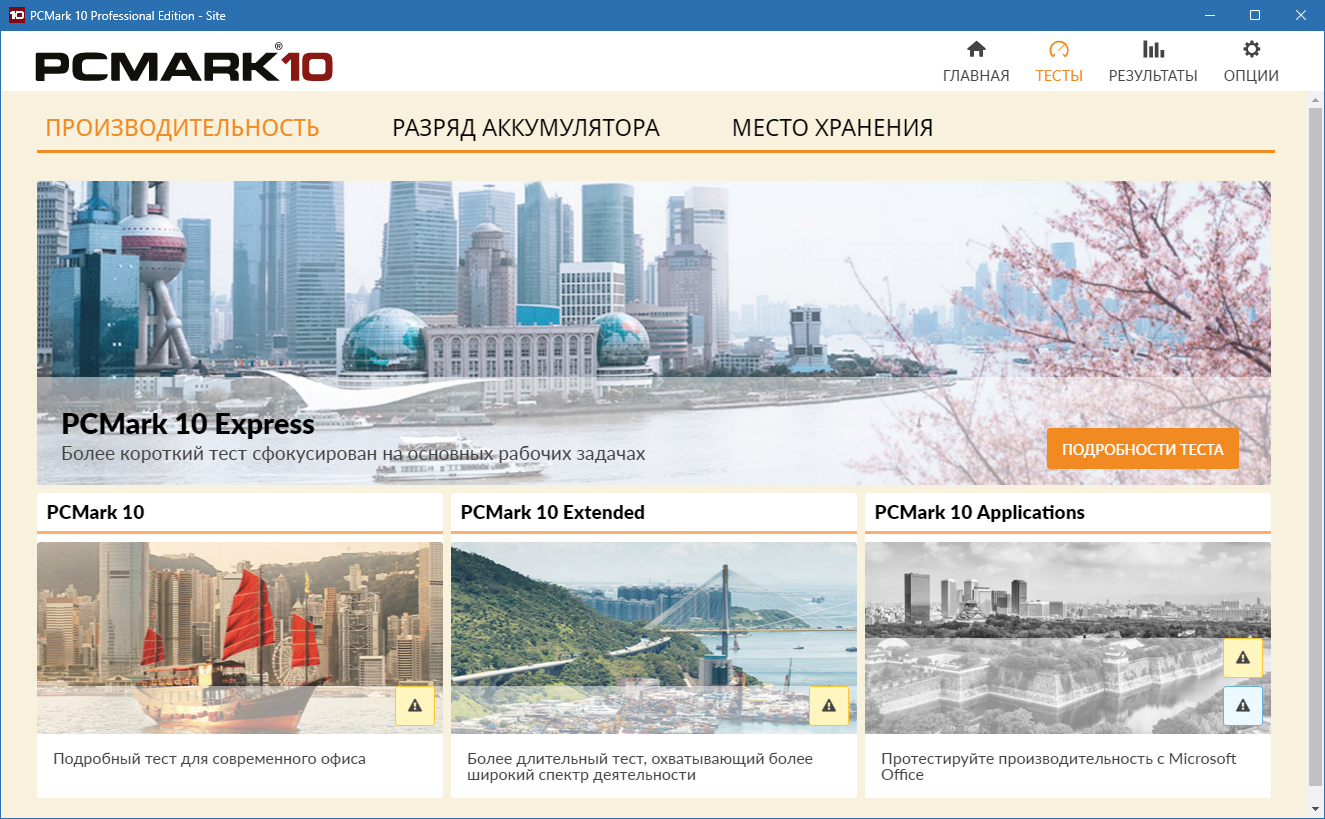
Task: Click the PCMark 10 logo
Action: (x=184, y=64)
